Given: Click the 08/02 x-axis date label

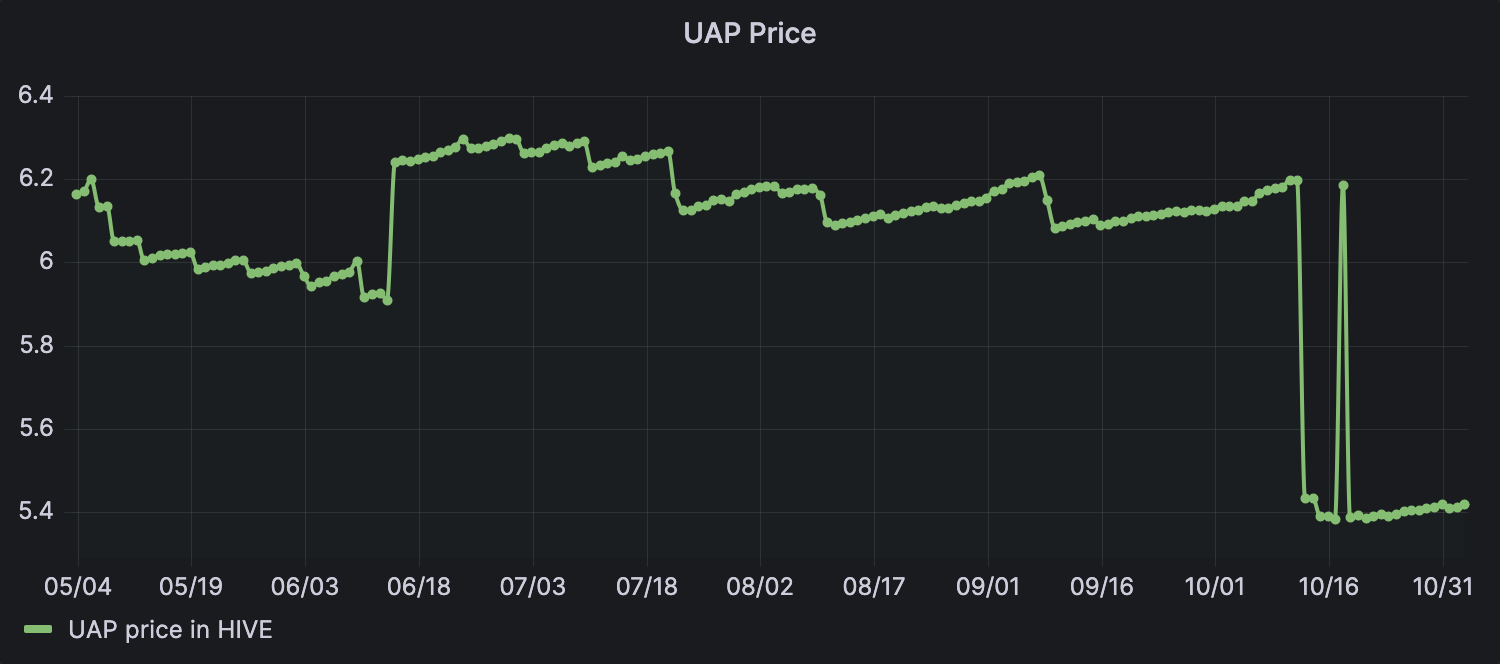Looking at the screenshot, I should (760, 586).
